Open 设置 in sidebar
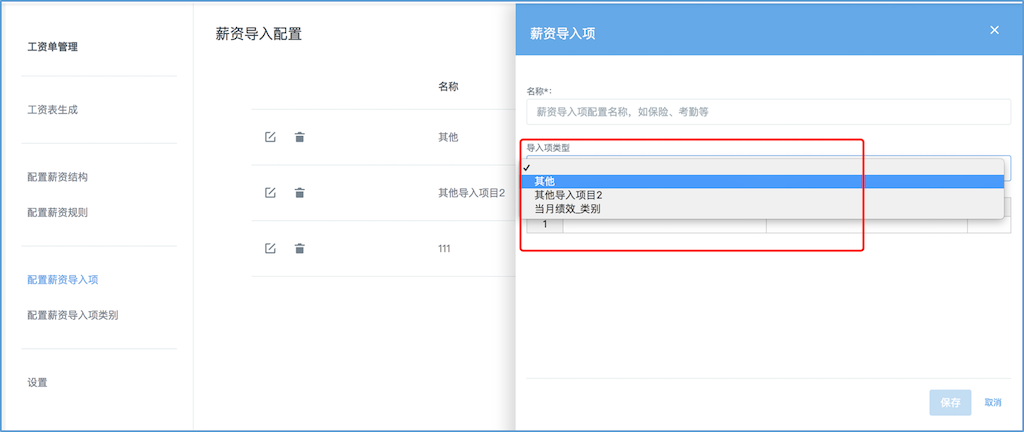This screenshot has width=1024, height=432. coord(37,382)
